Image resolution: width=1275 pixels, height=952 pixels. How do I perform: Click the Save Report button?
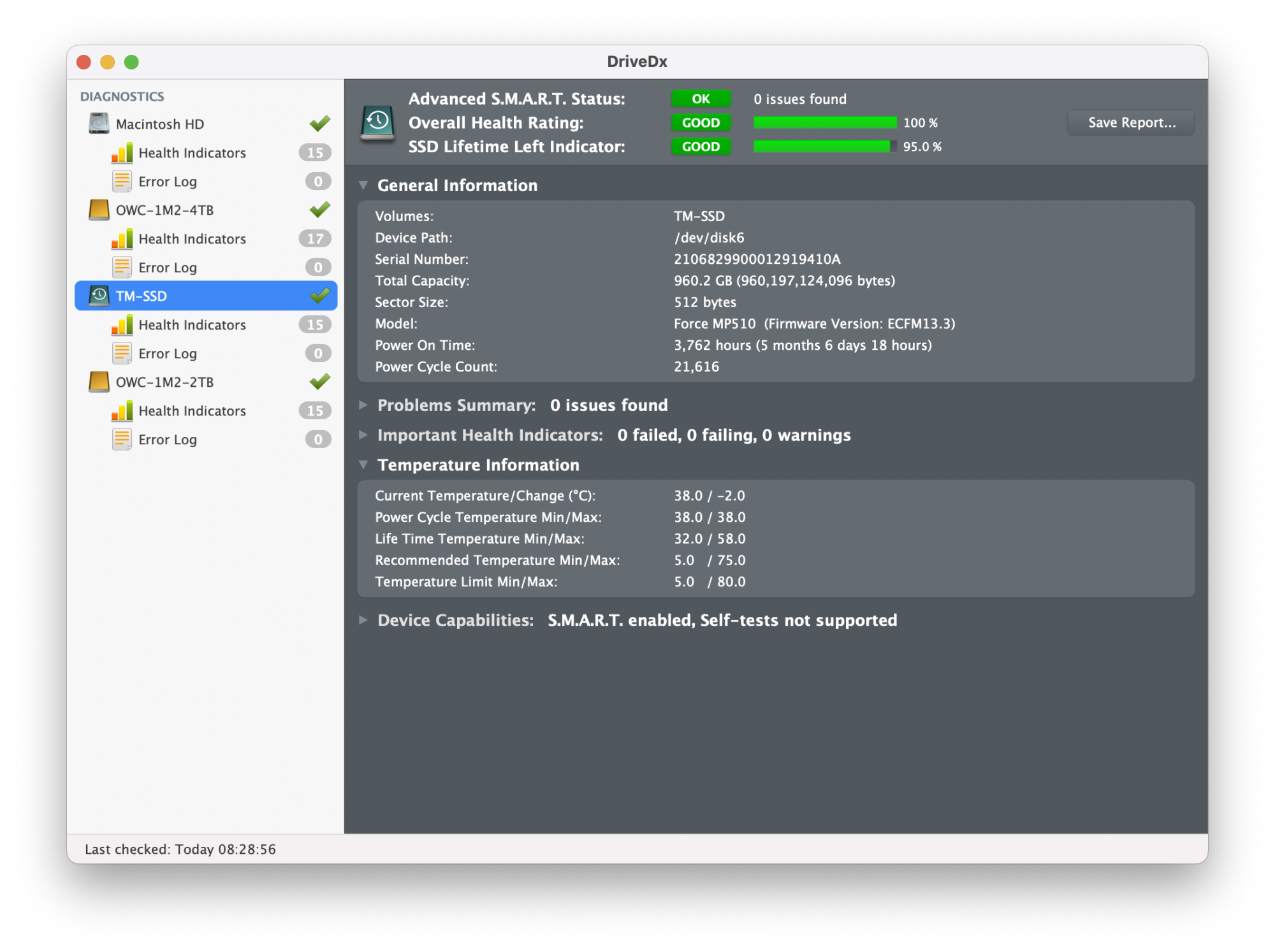(1131, 122)
